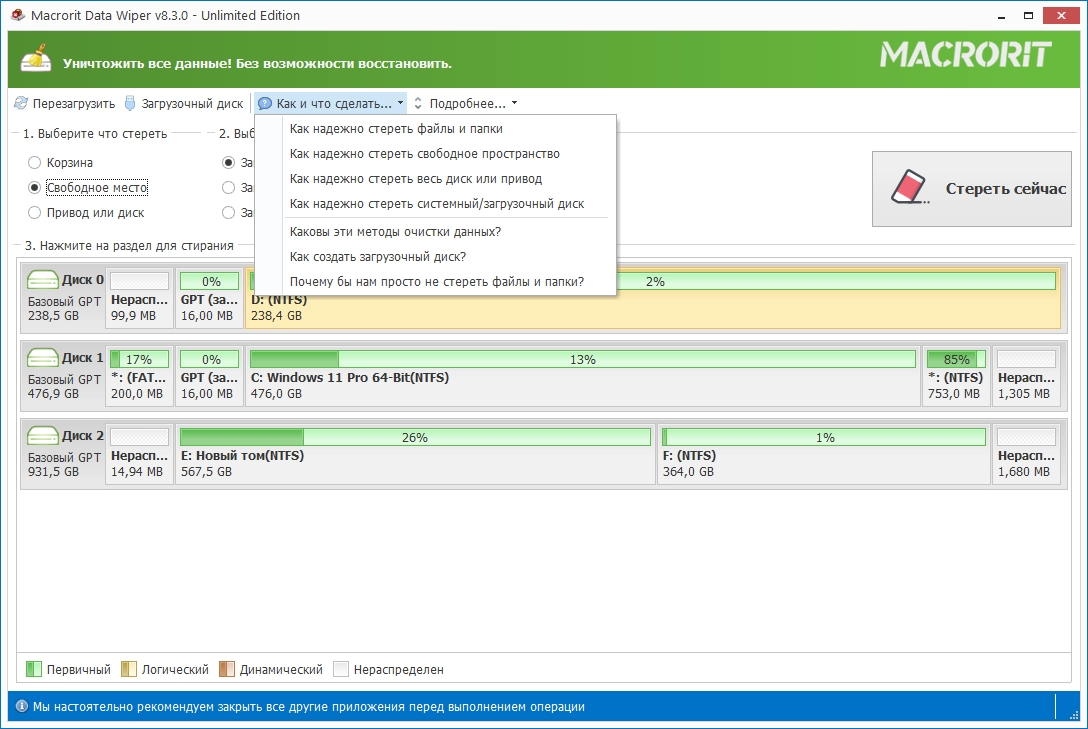
Task: Select the 1,680 MB unallocated space on Disk 2
Action: (1026, 454)
